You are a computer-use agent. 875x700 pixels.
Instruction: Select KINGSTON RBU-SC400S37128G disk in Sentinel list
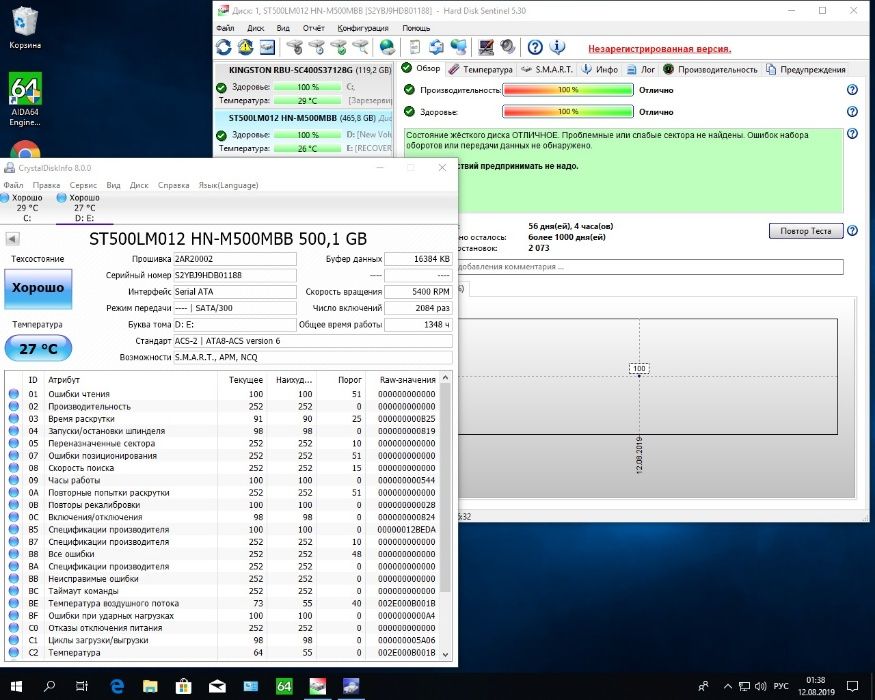(304, 85)
